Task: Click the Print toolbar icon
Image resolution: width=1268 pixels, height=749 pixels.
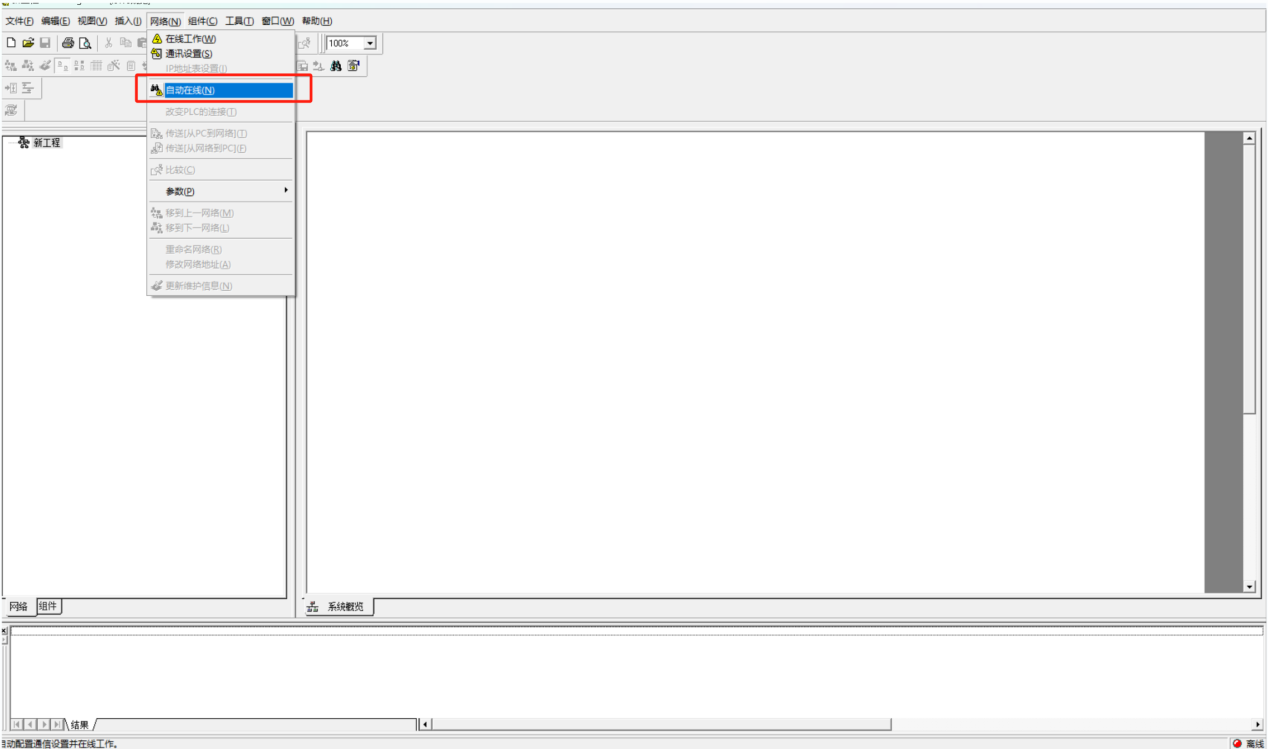Action: pyautogui.click(x=68, y=43)
